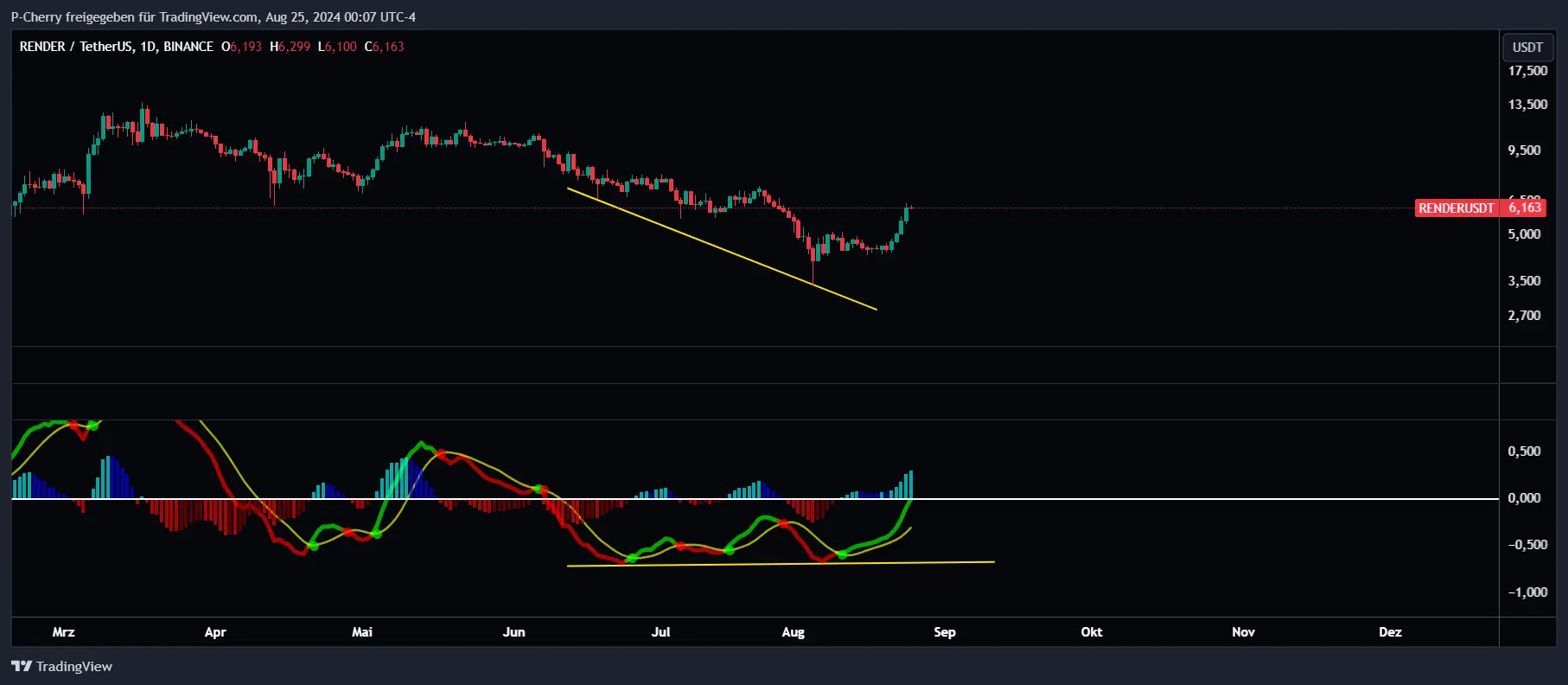Click the Aug month label on time axis
Image resolution: width=1568 pixels, height=685 pixels.
[x=794, y=632]
